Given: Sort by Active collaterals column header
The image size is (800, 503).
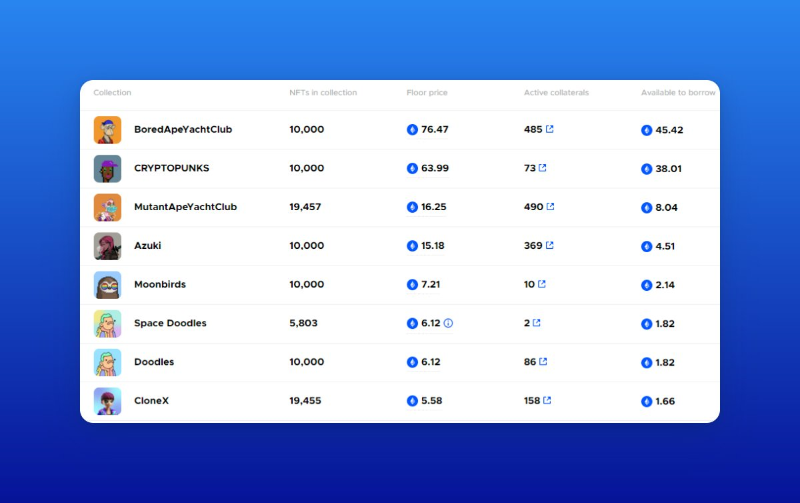Looking at the screenshot, I should click(x=556, y=93).
